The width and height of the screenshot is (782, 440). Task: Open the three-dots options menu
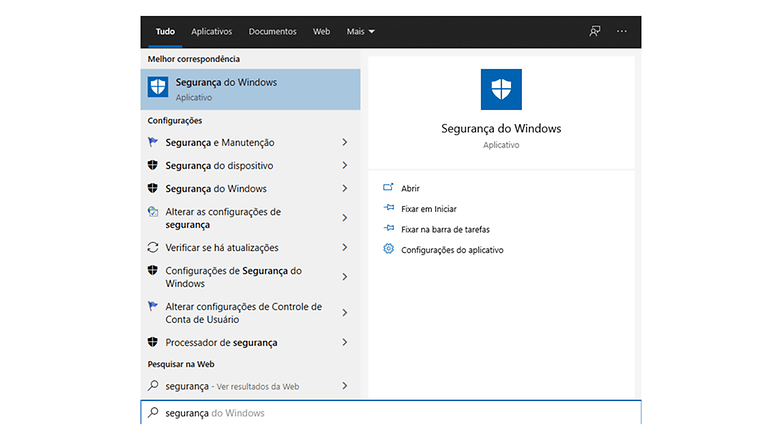coord(621,31)
